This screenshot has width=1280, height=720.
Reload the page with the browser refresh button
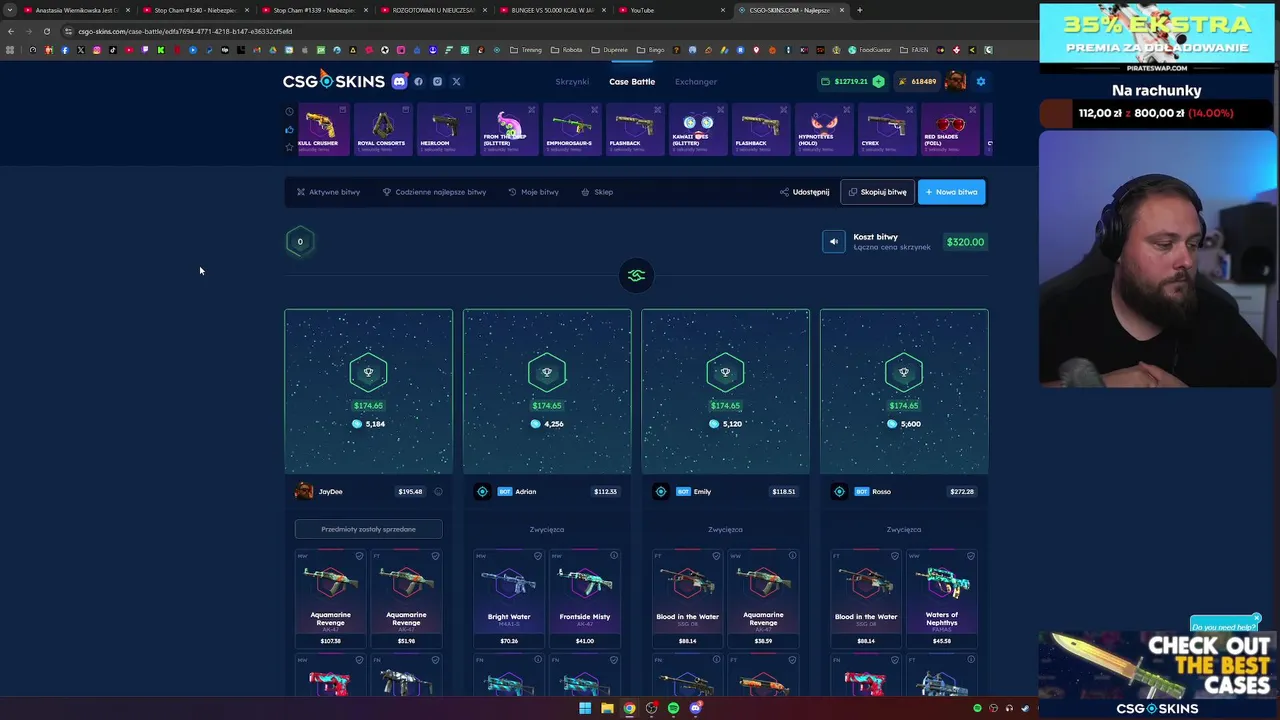(x=46, y=31)
